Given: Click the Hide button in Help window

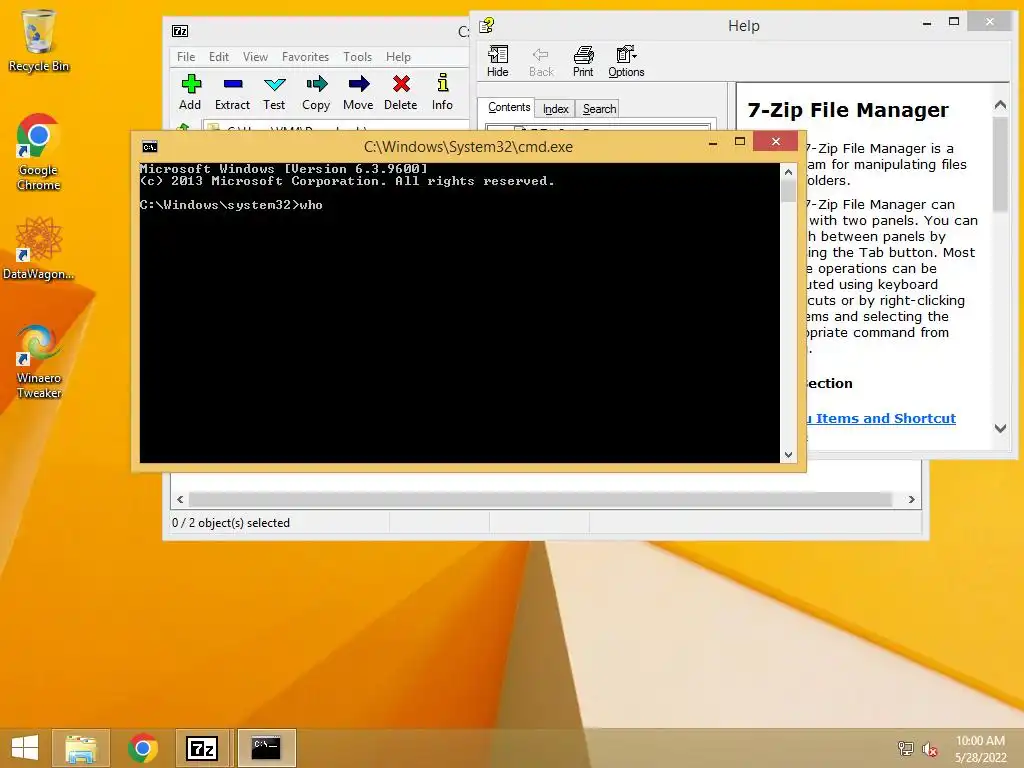Looking at the screenshot, I should pyautogui.click(x=498, y=61).
